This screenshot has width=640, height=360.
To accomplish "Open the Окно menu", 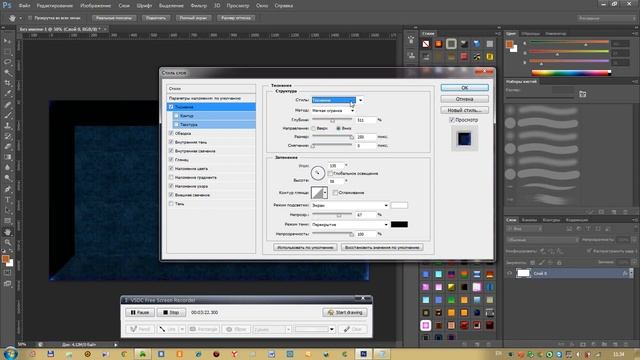I will [262, 6].
